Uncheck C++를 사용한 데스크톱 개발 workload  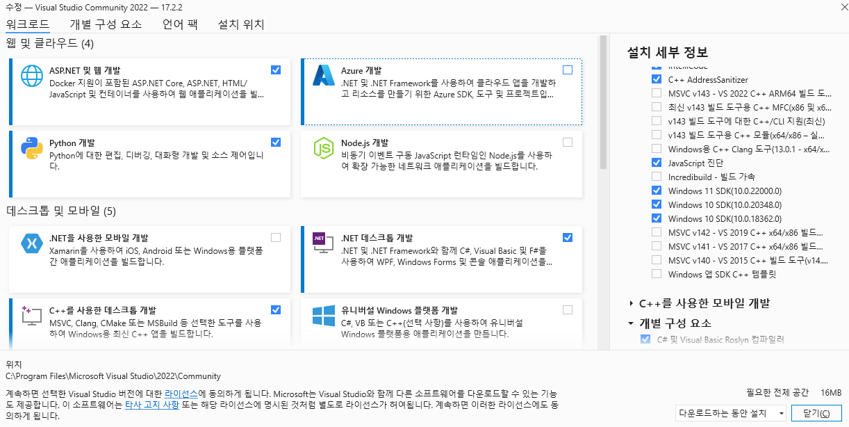click(276, 310)
